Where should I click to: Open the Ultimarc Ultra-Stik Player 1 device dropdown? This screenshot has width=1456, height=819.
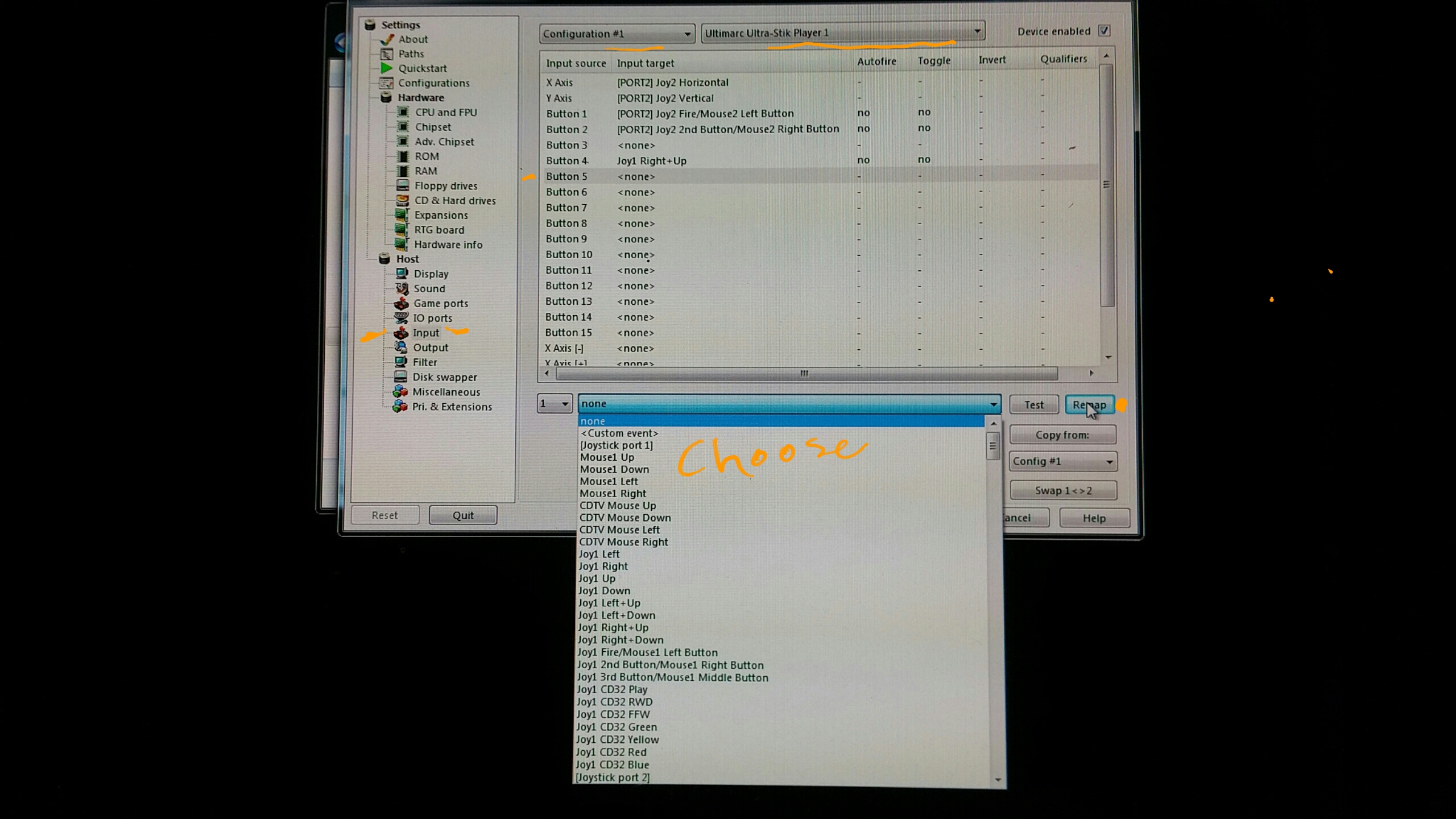(x=977, y=31)
